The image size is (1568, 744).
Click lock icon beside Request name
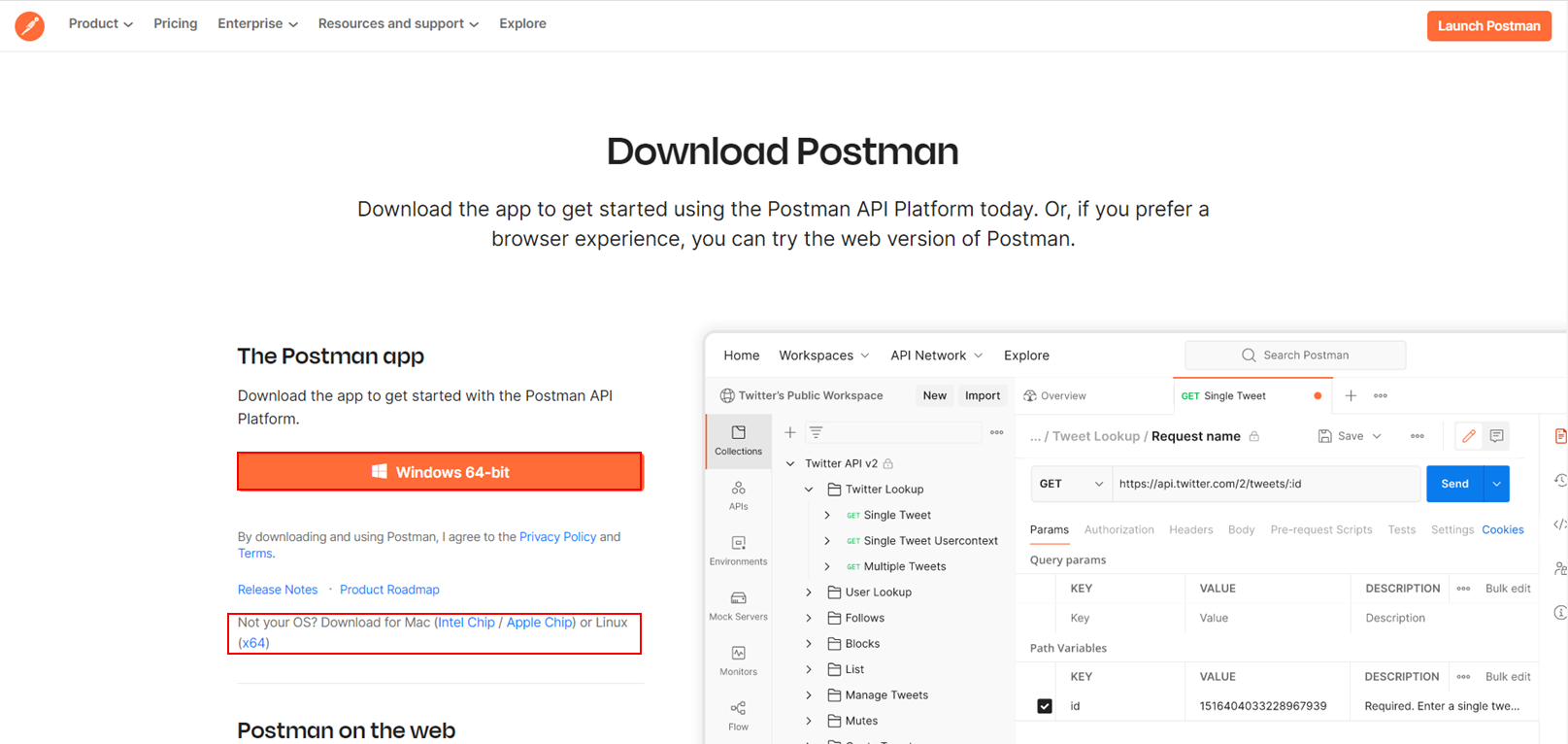point(1254,436)
